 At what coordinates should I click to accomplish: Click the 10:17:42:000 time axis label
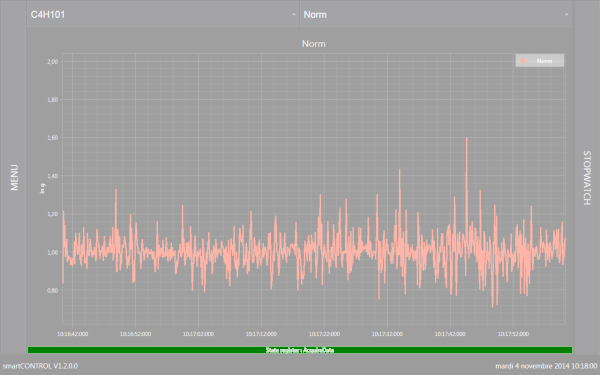point(450,334)
